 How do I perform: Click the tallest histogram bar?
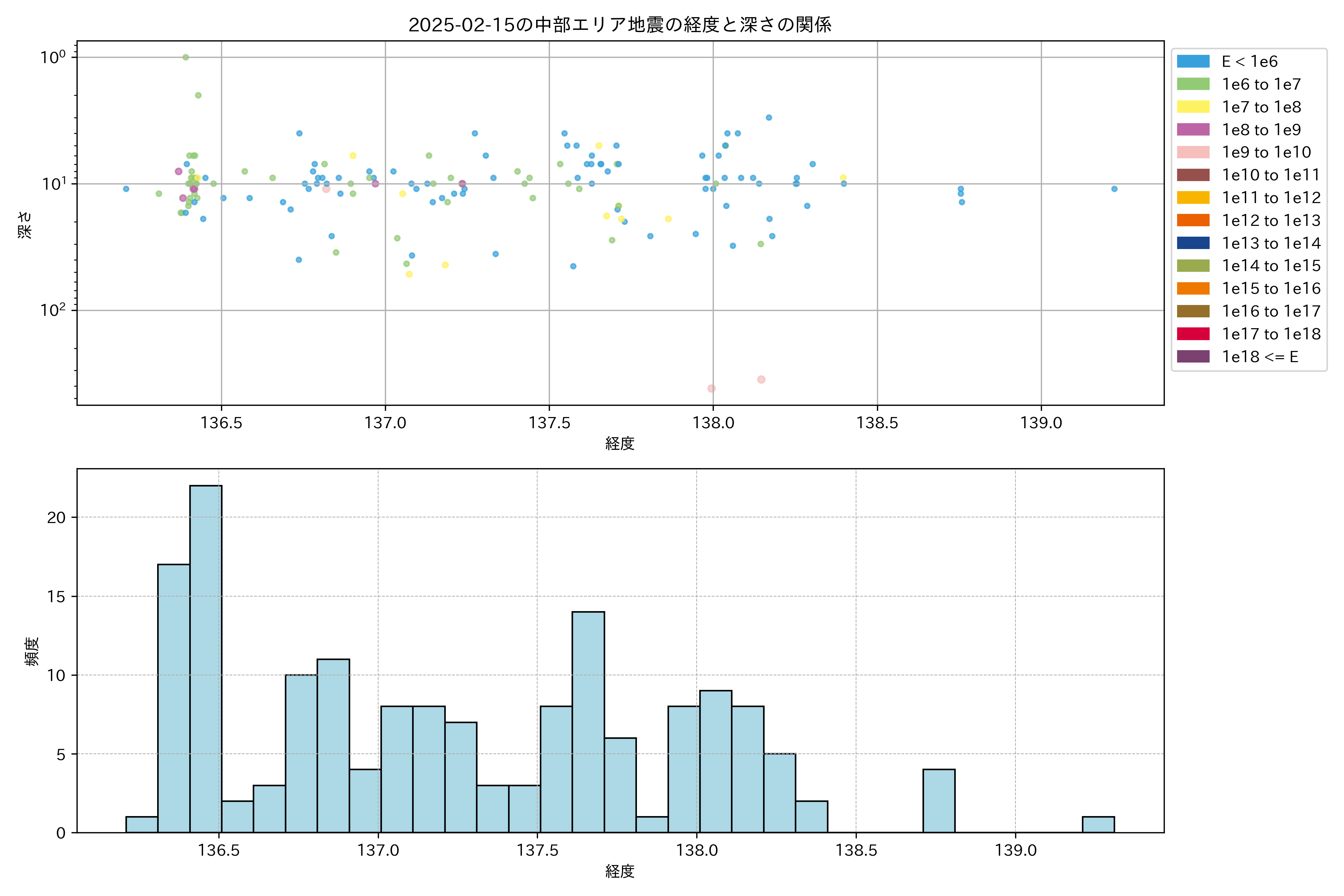pos(206,657)
